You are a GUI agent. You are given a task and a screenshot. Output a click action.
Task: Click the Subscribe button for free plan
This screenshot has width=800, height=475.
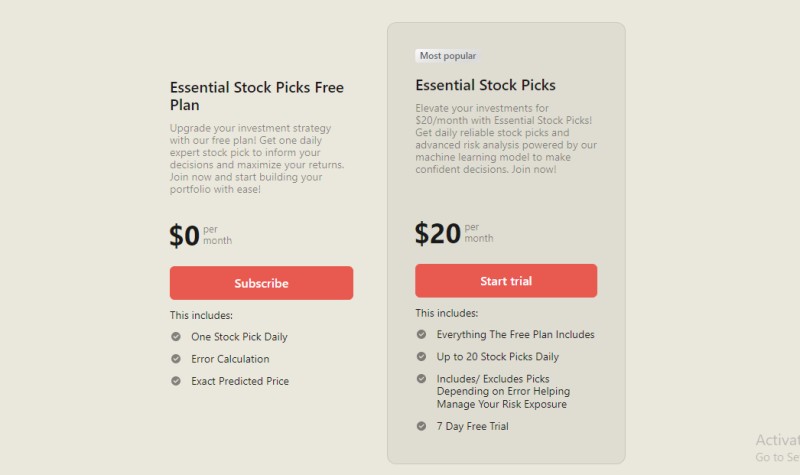pos(261,283)
